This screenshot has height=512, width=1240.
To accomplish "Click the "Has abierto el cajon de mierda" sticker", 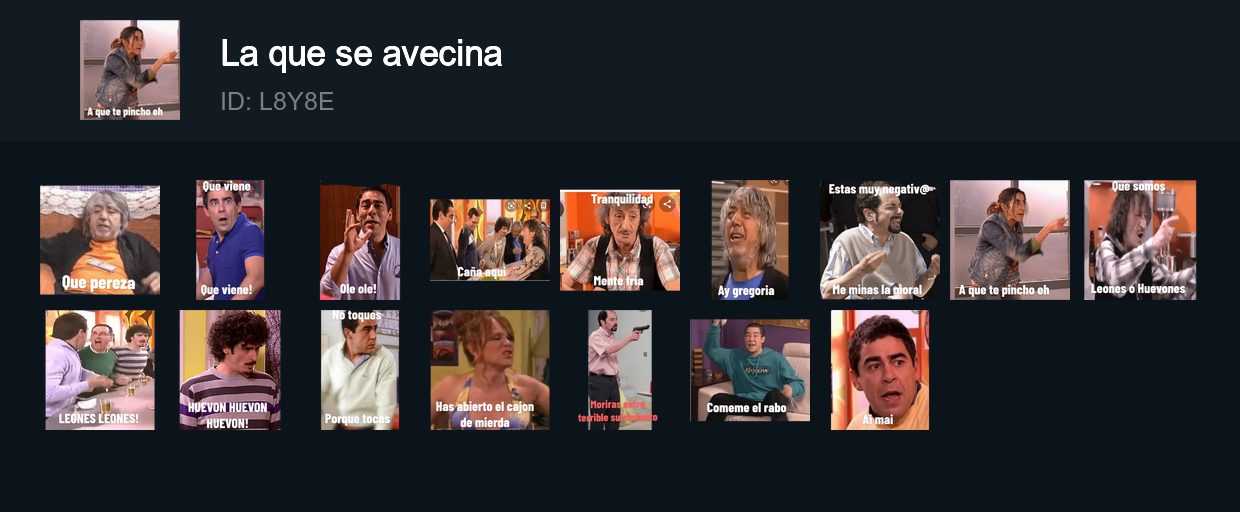I will (x=490, y=370).
